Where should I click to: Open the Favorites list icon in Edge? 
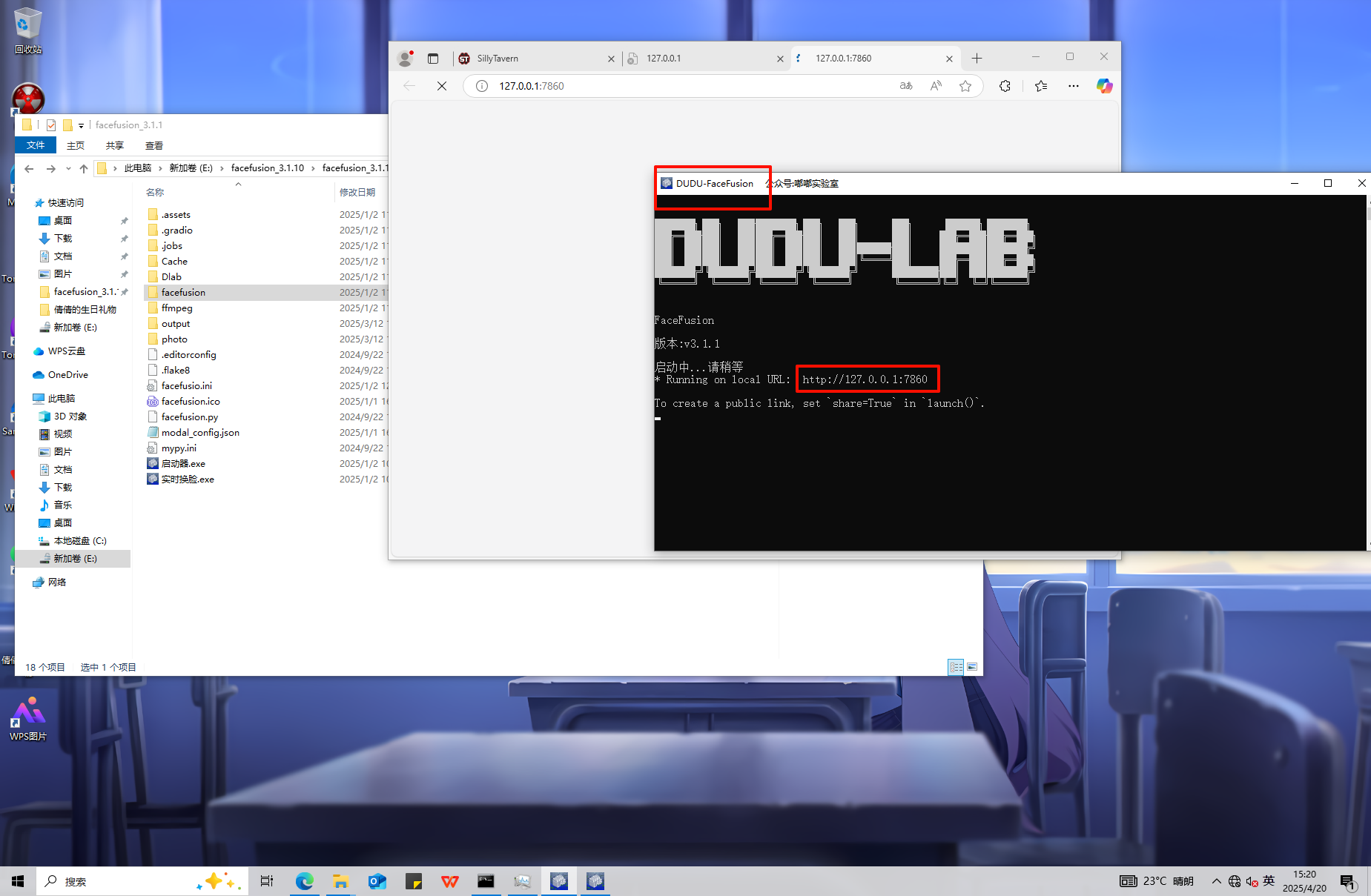pos(1041,86)
